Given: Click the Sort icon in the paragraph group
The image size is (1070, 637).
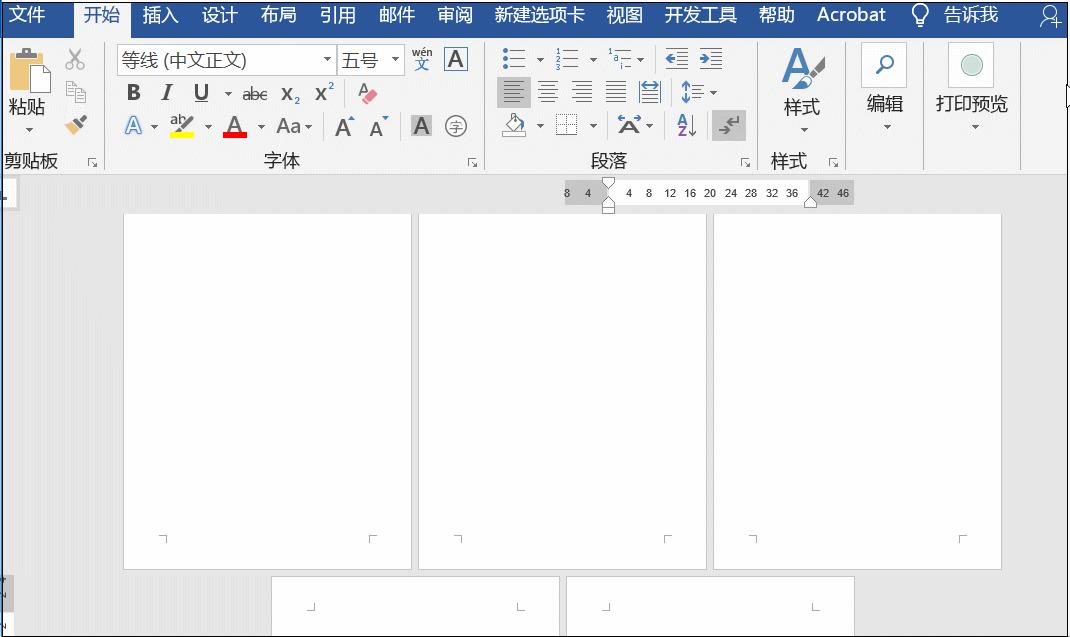Looking at the screenshot, I should pyautogui.click(x=687, y=125).
